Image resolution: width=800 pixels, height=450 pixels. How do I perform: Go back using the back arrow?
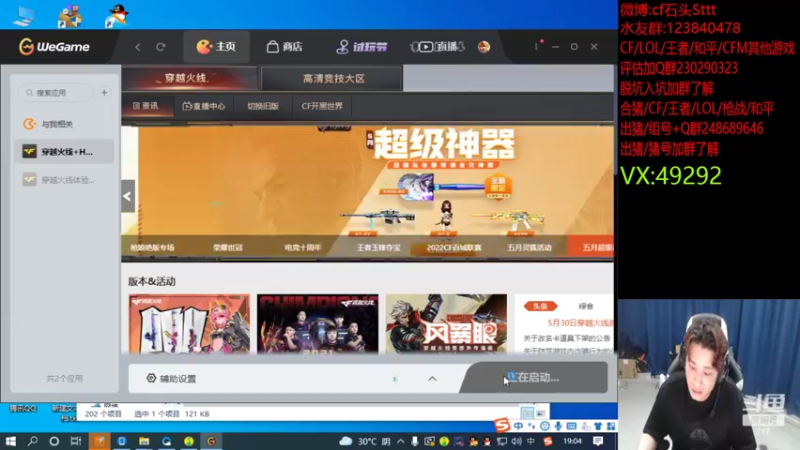coord(138,47)
